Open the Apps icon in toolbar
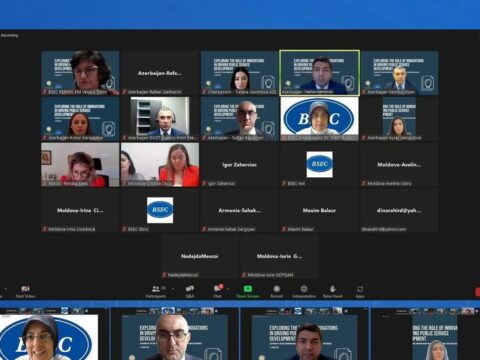The height and width of the screenshot is (360, 480). click(360, 289)
